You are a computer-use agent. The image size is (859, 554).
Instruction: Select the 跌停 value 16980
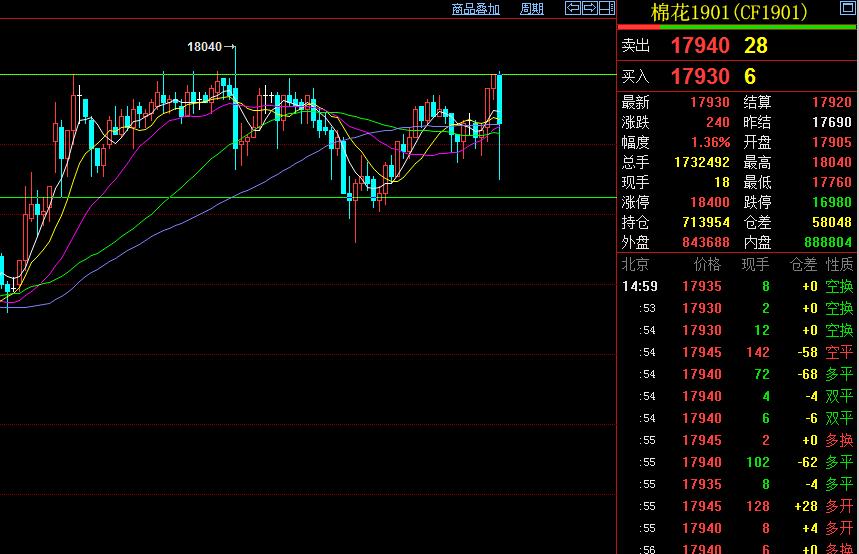pyautogui.click(x=832, y=202)
